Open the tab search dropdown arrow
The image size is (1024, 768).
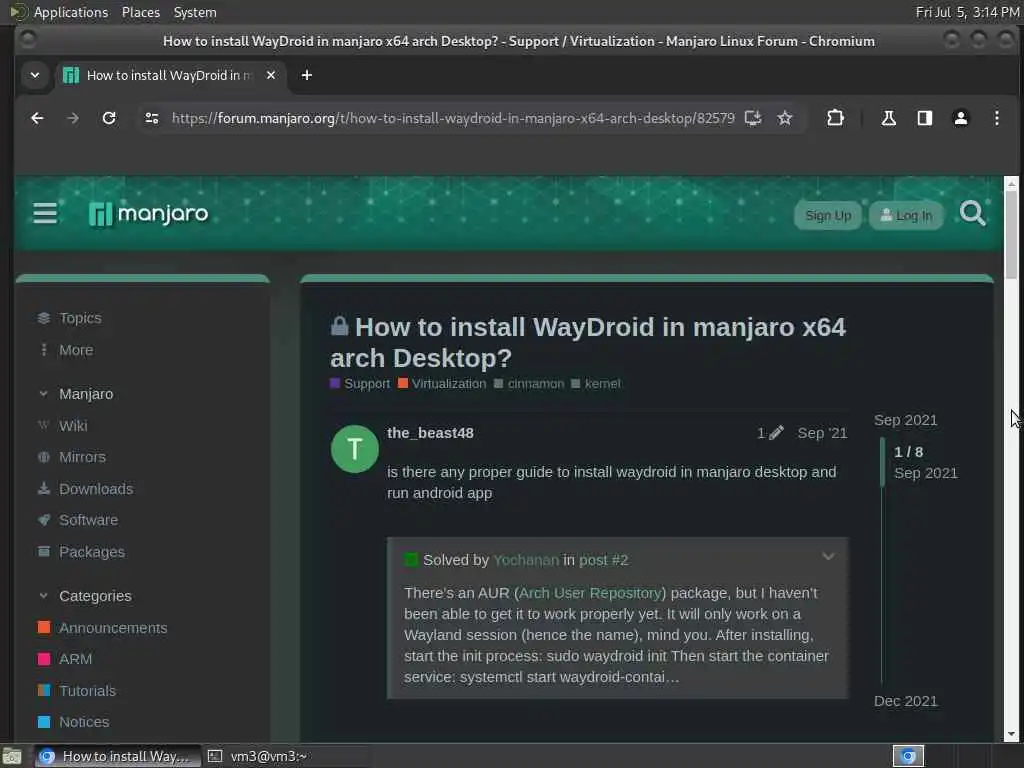click(x=35, y=75)
